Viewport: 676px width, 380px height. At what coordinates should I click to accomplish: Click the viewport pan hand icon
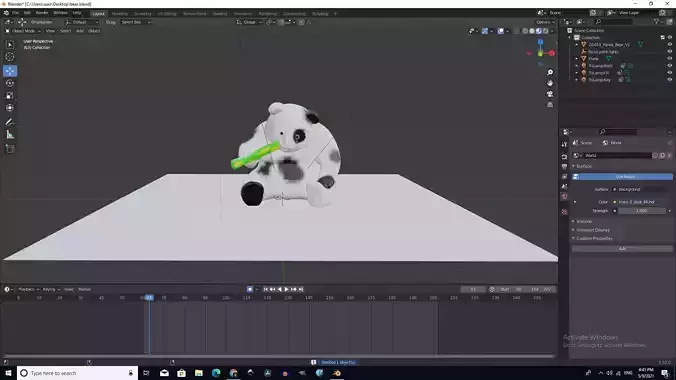(550, 83)
